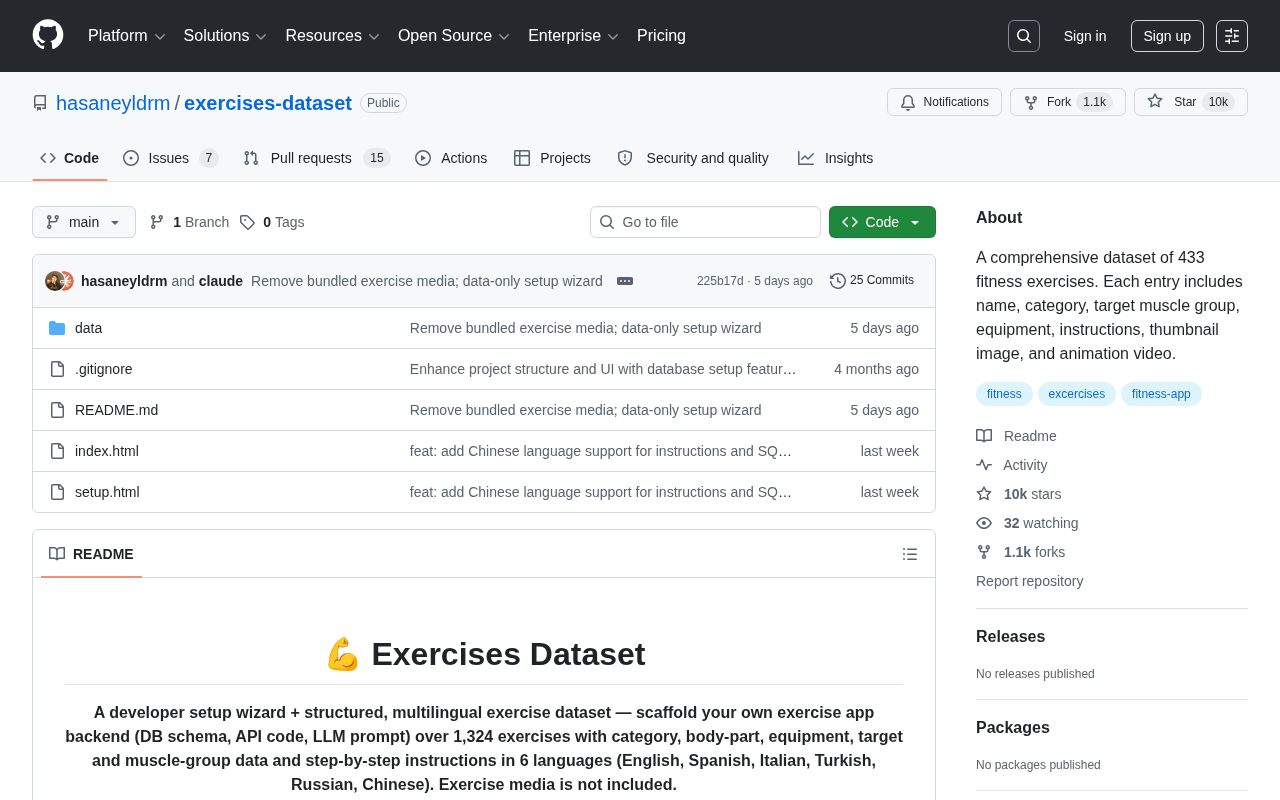The image size is (1280, 800).
Task: Select the fitness-app topic tag
Action: pyautogui.click(x=1161, y=394)
